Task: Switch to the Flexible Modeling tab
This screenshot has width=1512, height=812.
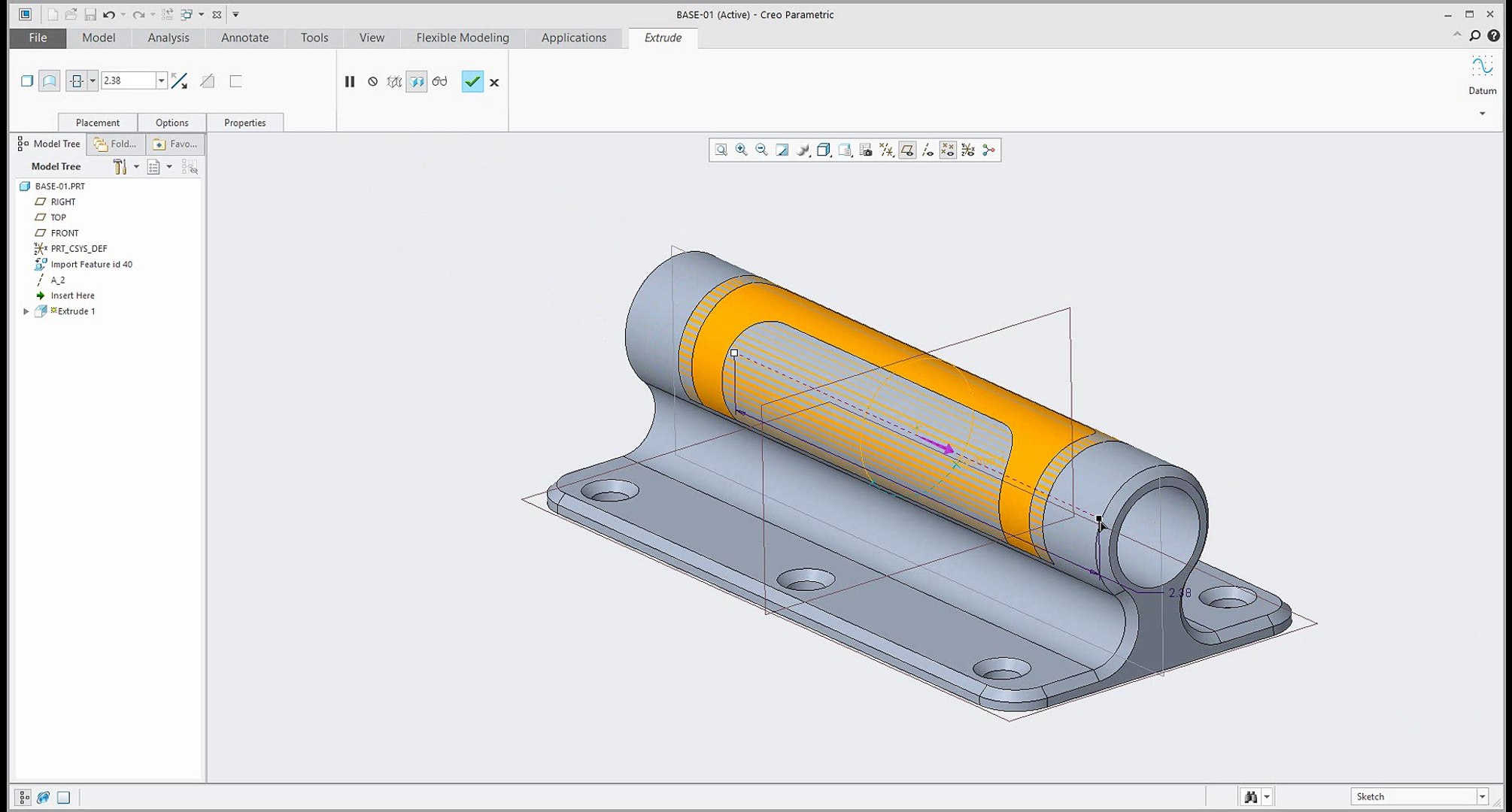Action: pos(462,38)
